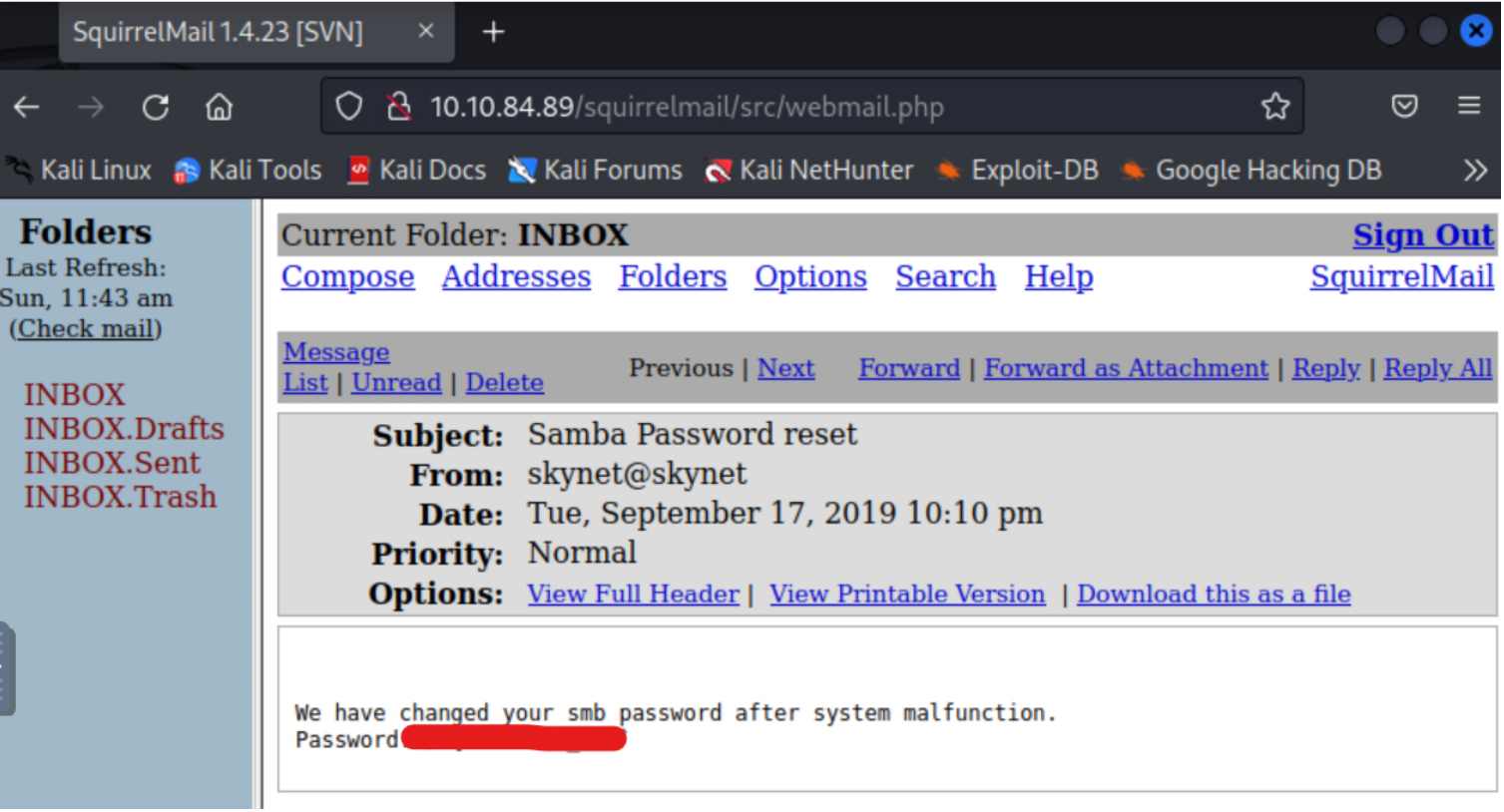1504x812 pixels.
Task: Click the Compose link
Action: [347, 277]
